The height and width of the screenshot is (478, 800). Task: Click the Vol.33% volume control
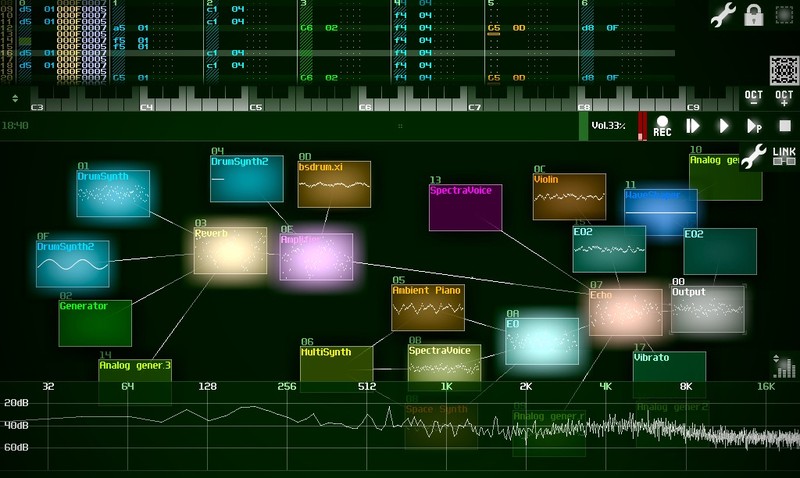click(608, 126)
